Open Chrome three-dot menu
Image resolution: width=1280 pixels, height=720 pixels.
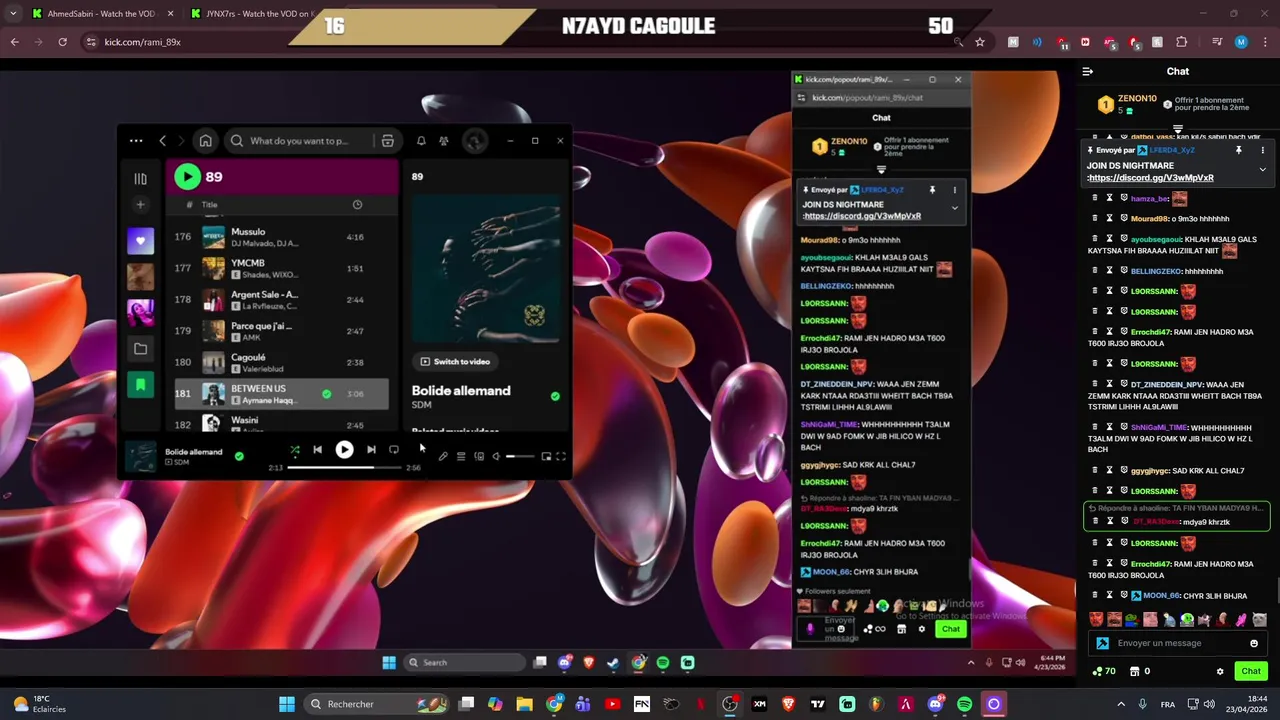(1264, 42)
